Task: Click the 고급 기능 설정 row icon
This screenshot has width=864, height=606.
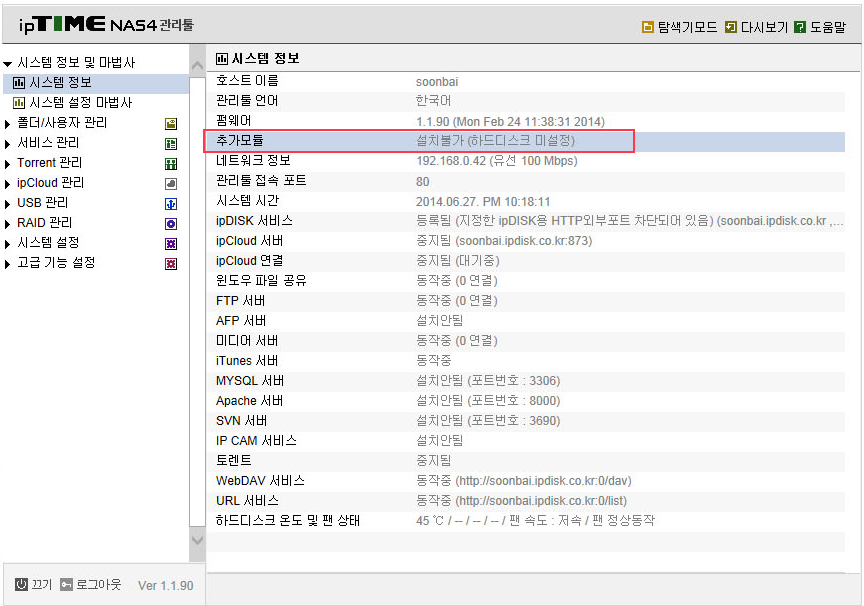Action: 171,264
